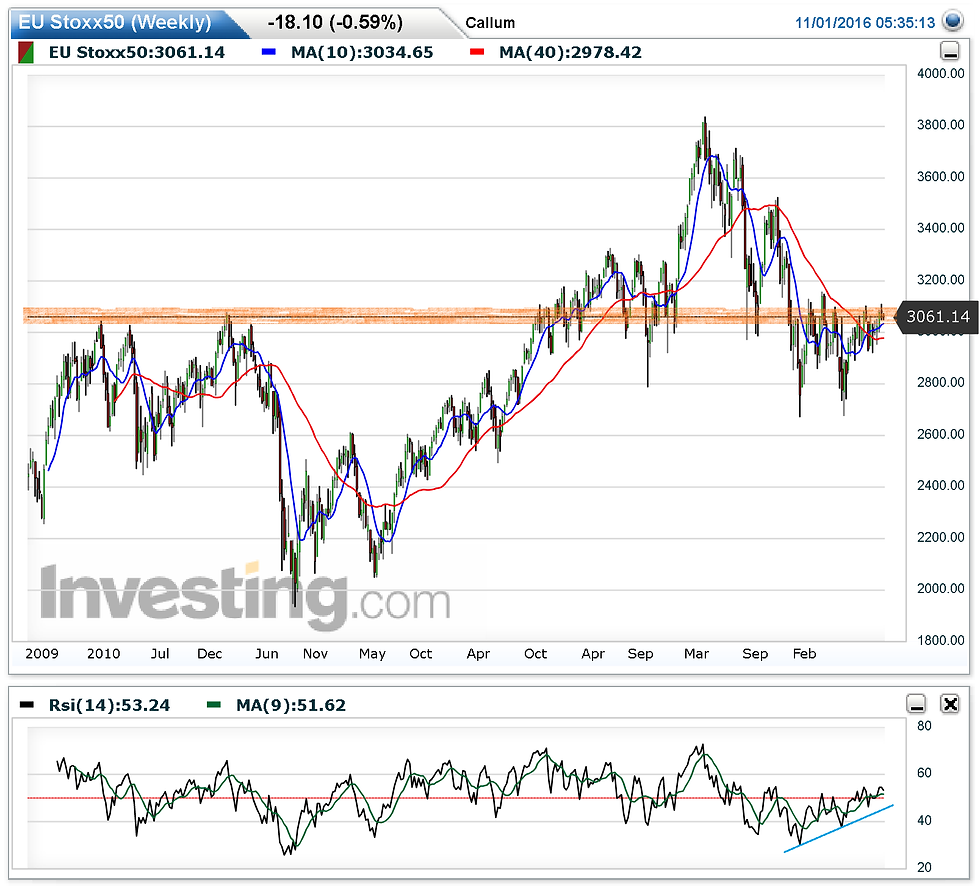Click the Rsi(14):53.24 legend text
Screen dimensions: 980x886
click(109, 705)
